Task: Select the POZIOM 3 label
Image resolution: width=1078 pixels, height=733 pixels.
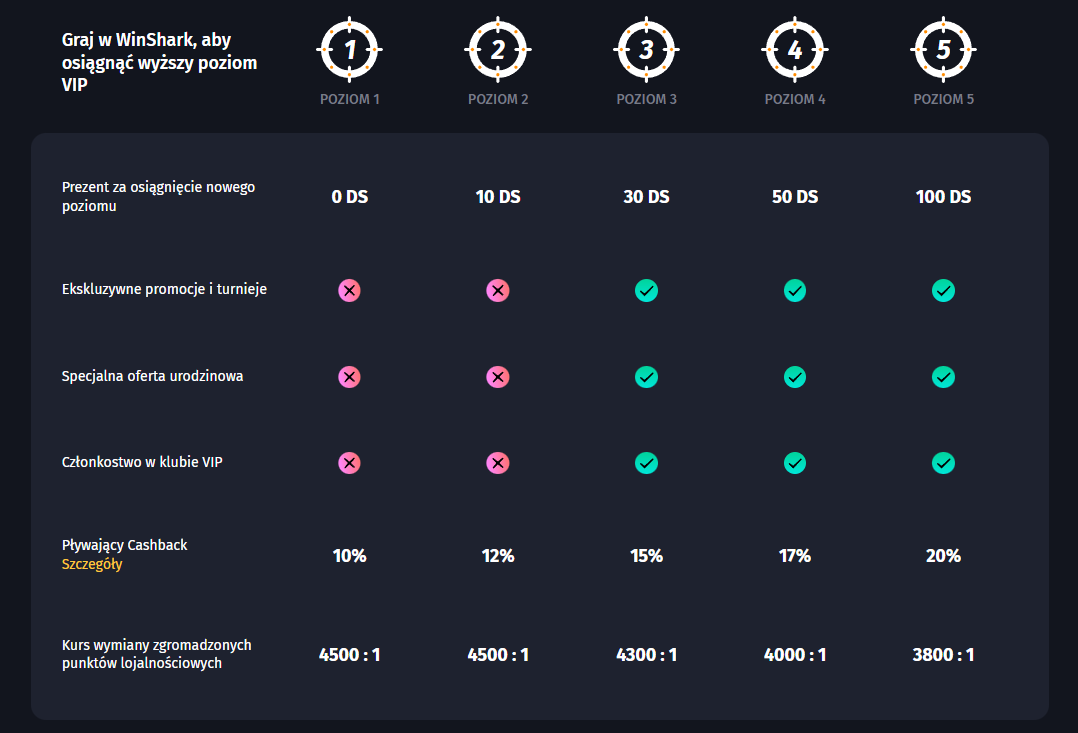Action: point(646,99)
